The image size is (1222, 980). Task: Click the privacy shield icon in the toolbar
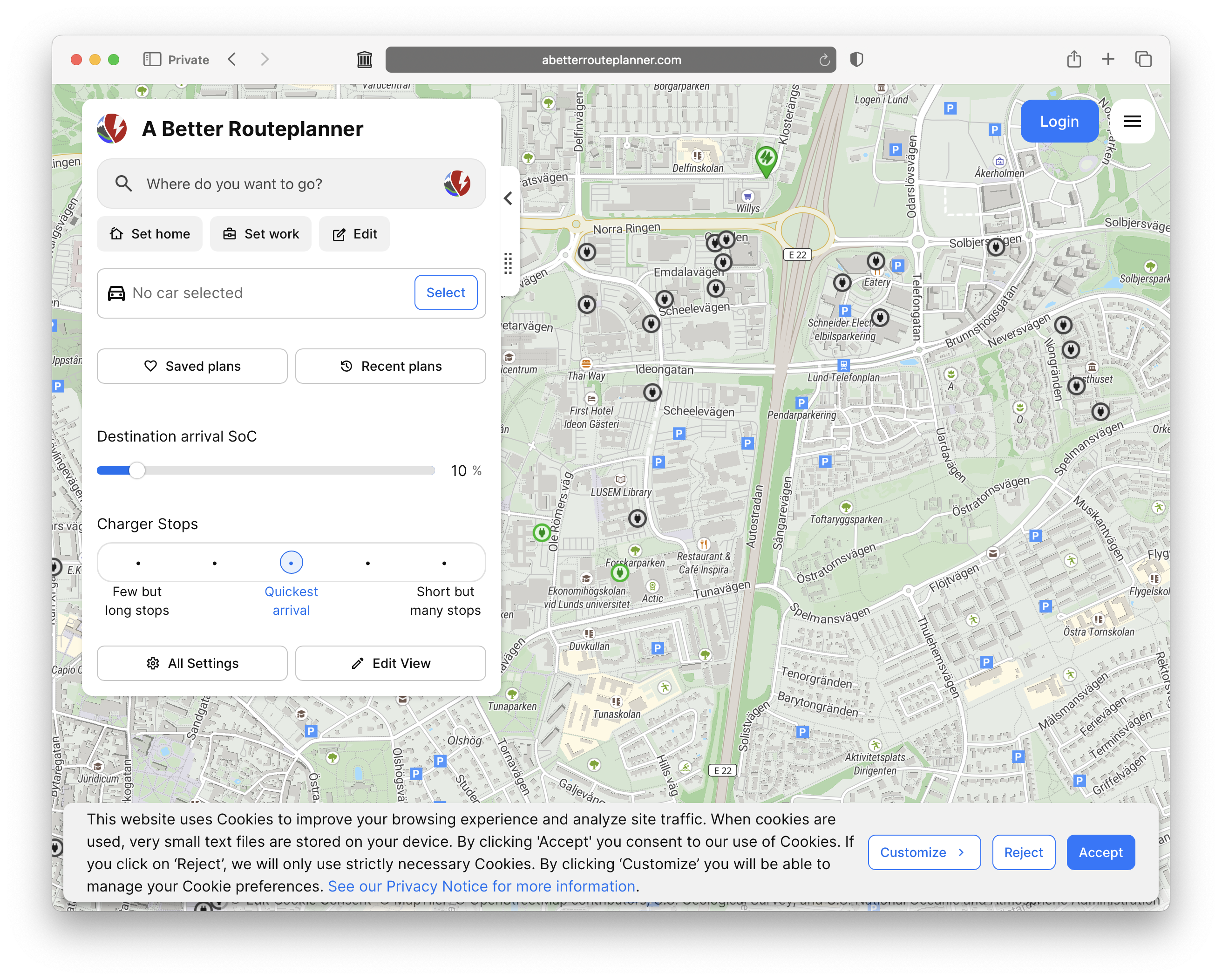click(856, 60)
